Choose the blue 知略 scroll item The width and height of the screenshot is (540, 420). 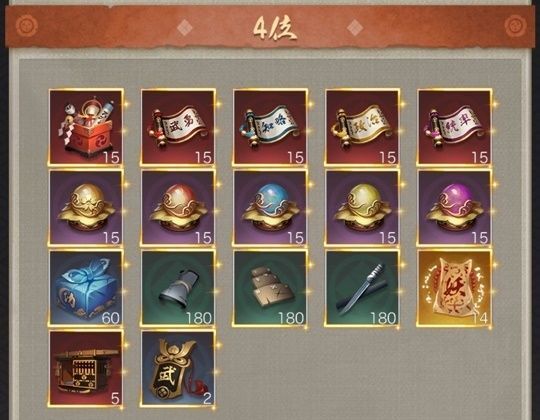pos(270,127)
